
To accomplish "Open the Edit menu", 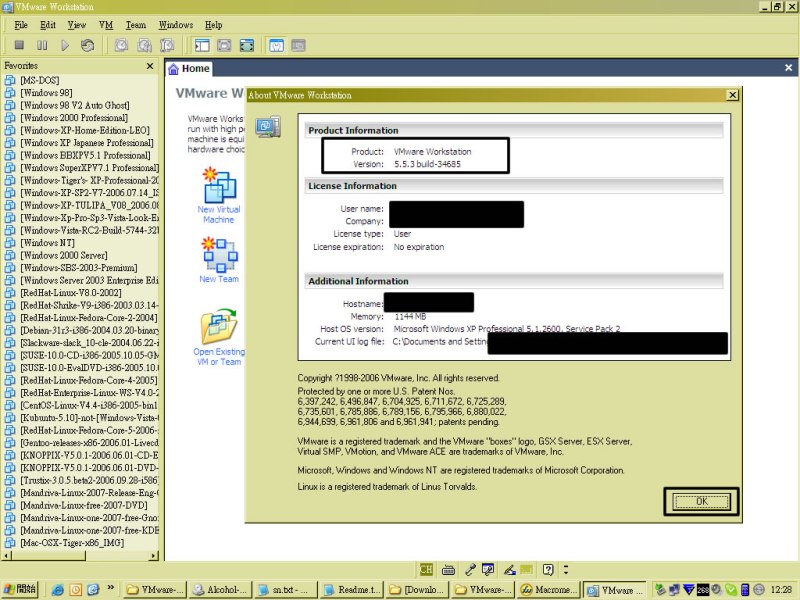I will point(48,24).
